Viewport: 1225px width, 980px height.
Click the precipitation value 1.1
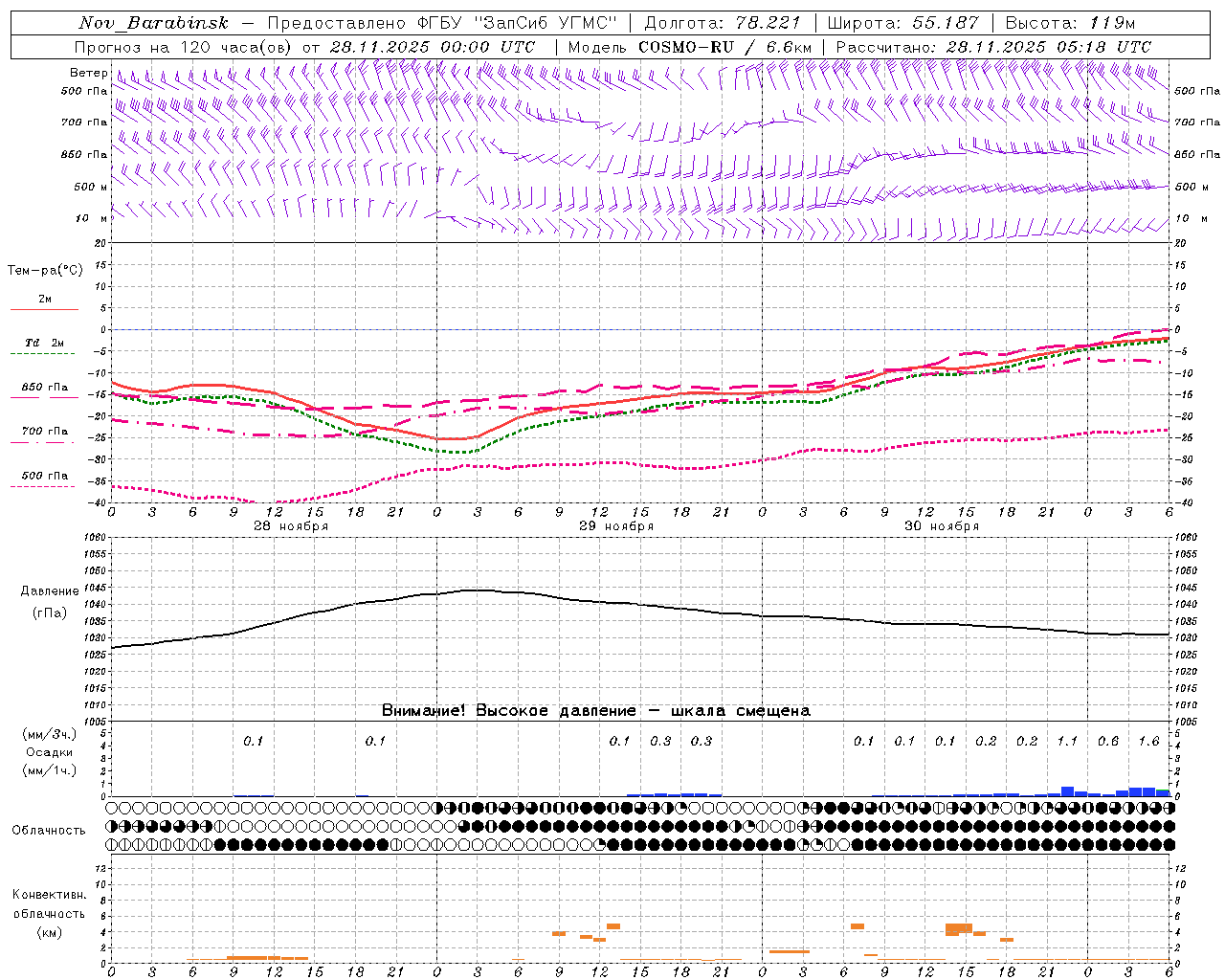pyautogui.click(x=1067, y=741)
